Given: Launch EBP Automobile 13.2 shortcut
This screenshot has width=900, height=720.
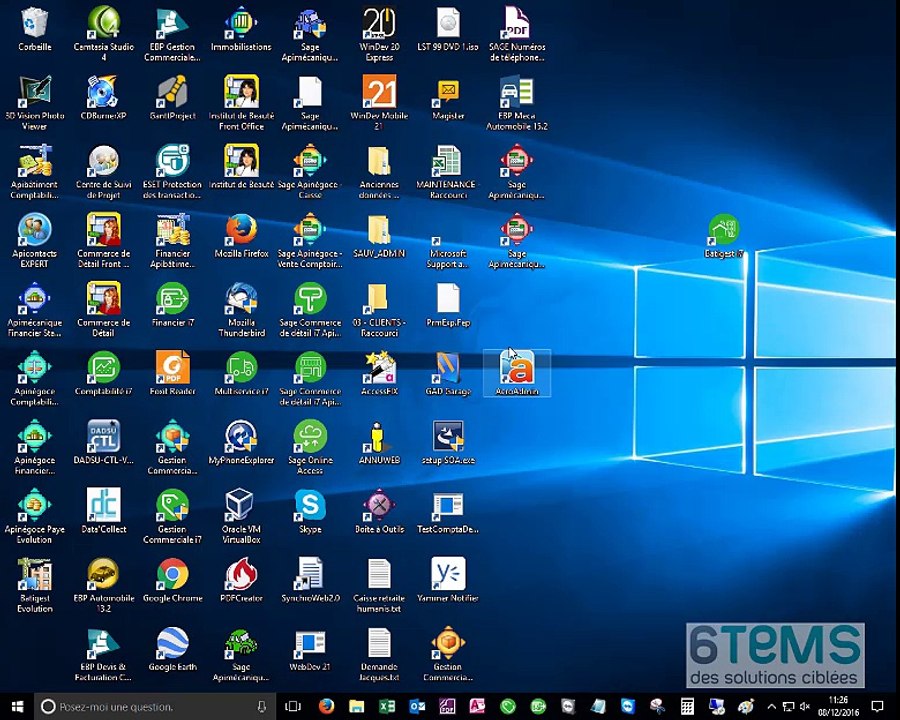Looking at the screenshot, I should tap(103, 584).
